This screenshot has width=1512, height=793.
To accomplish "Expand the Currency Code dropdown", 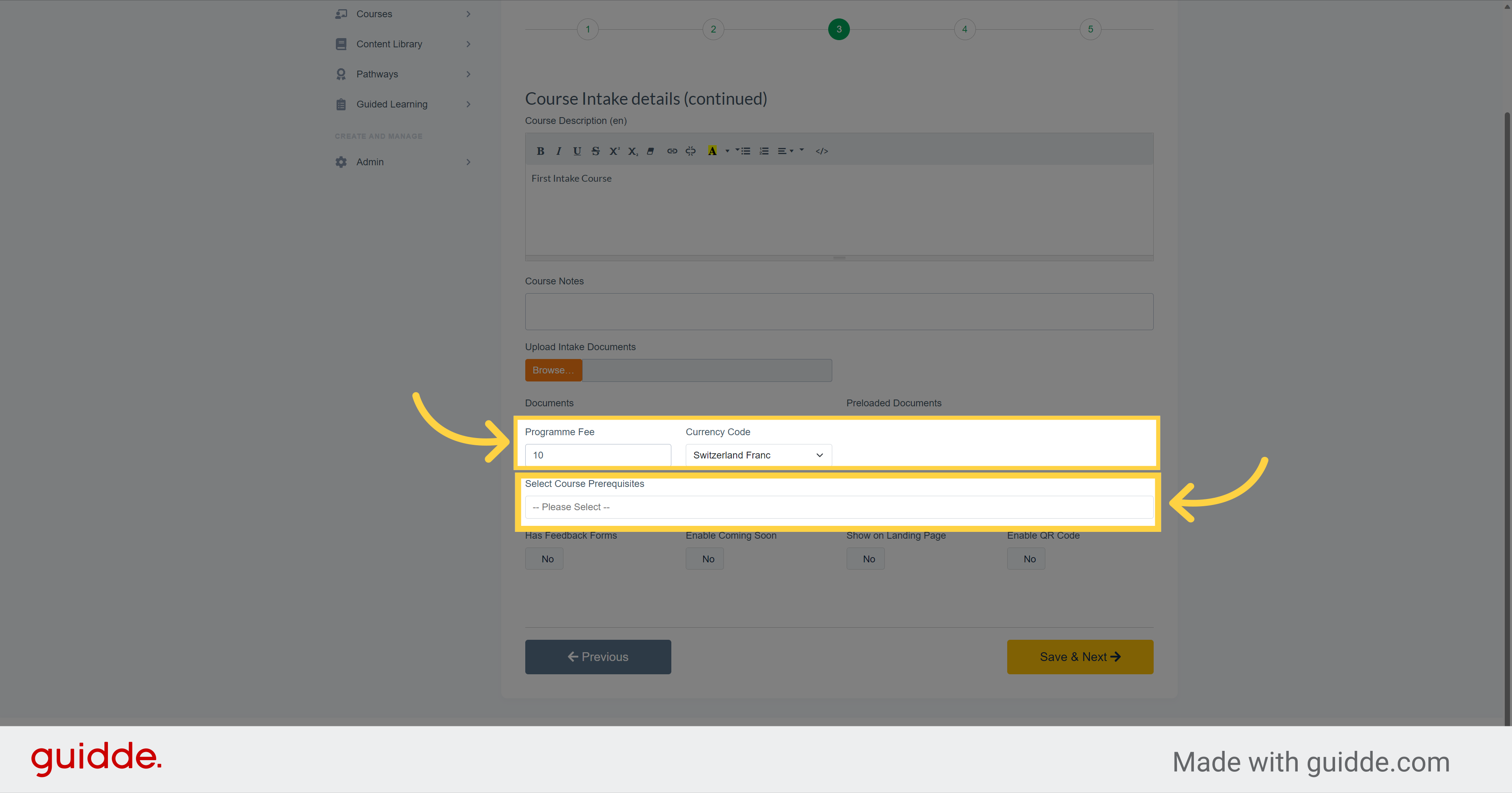I will (757, 455).
